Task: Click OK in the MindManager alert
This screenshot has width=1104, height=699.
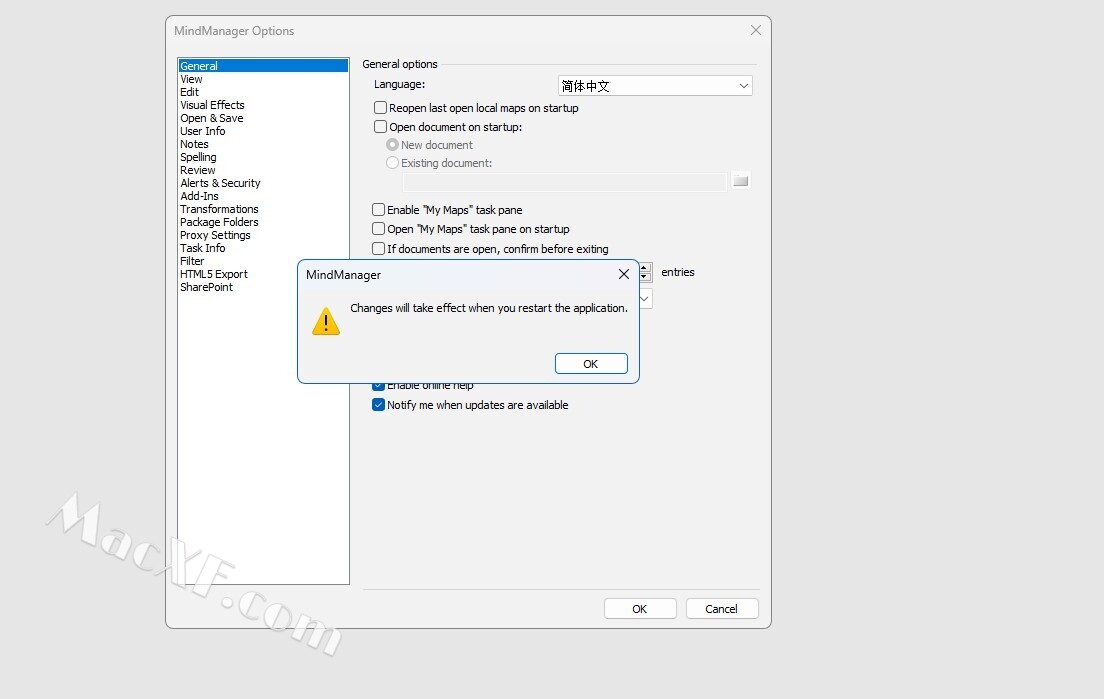Action: pyautogui.click(x=591, y=364)
